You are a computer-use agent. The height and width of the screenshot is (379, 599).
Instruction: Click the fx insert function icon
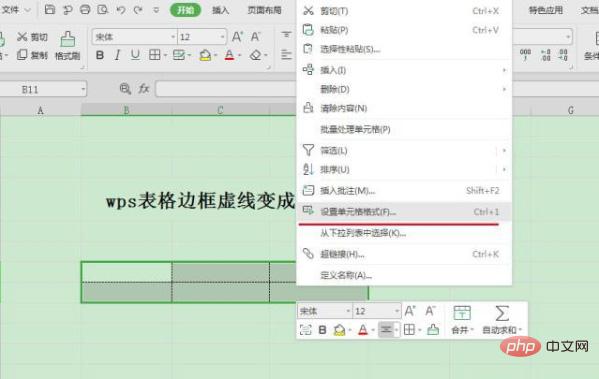click(144, 89)
